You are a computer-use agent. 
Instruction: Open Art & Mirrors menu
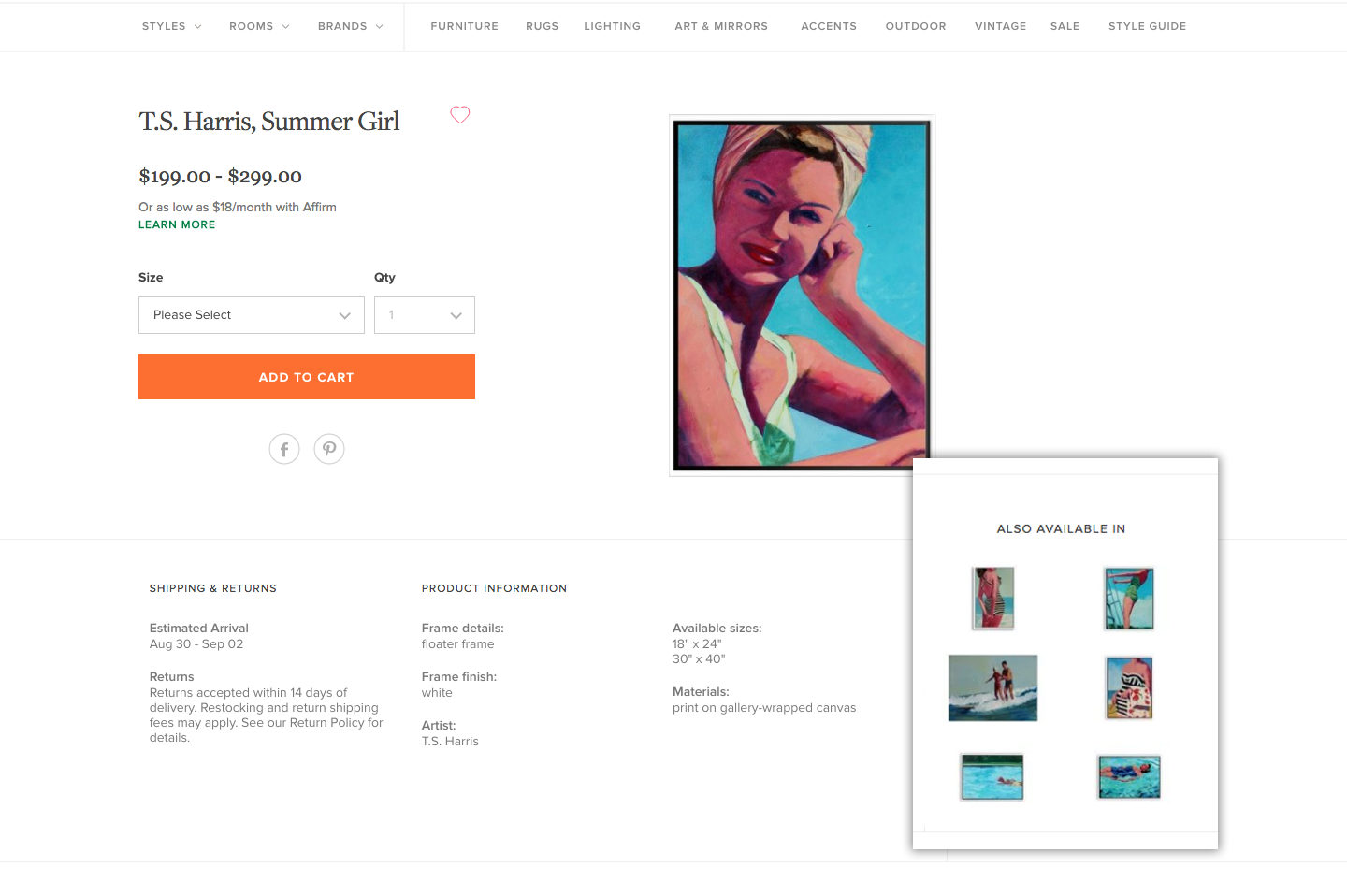coord(721,26)
